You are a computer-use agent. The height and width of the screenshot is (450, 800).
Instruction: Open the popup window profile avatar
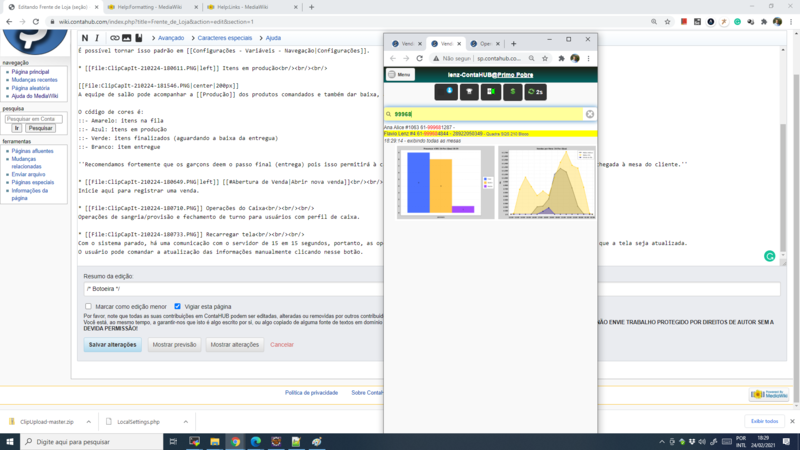click(x=575, y=59)
